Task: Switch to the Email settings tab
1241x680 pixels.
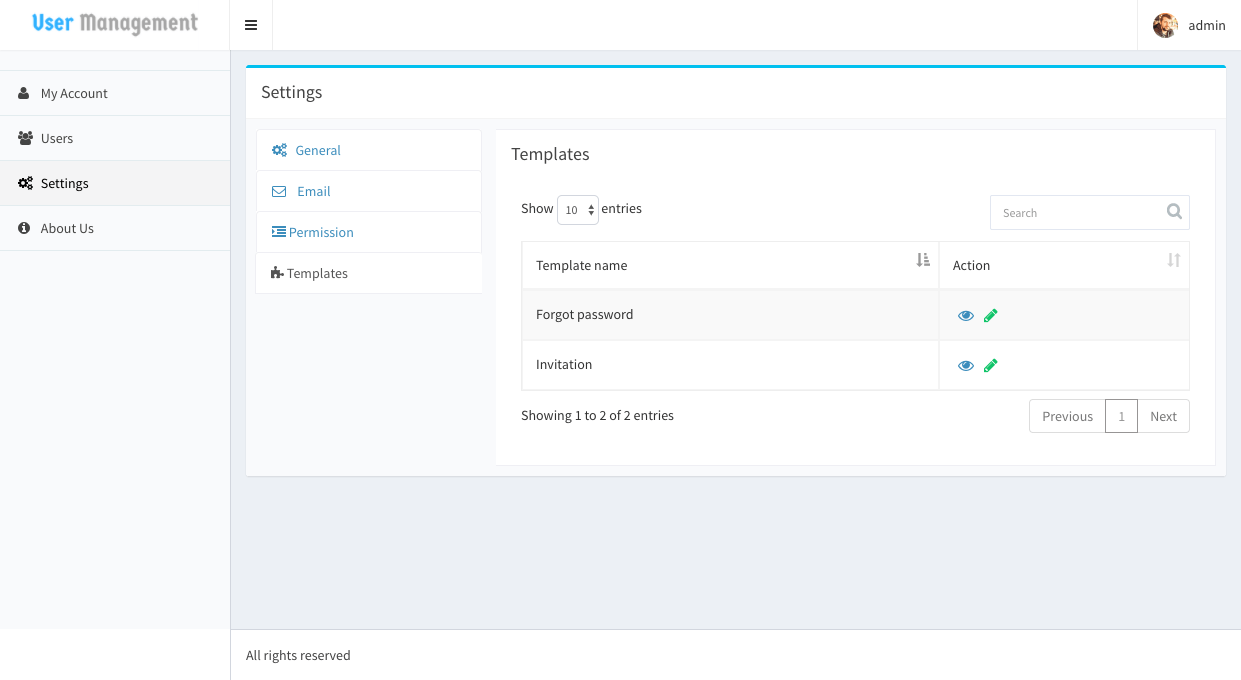Action: (369, 191)
